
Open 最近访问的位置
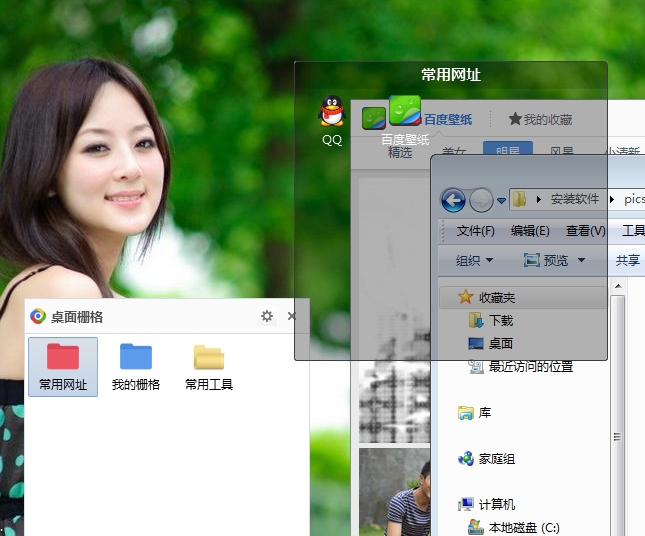pyautogui.click(x=531, y=367)
